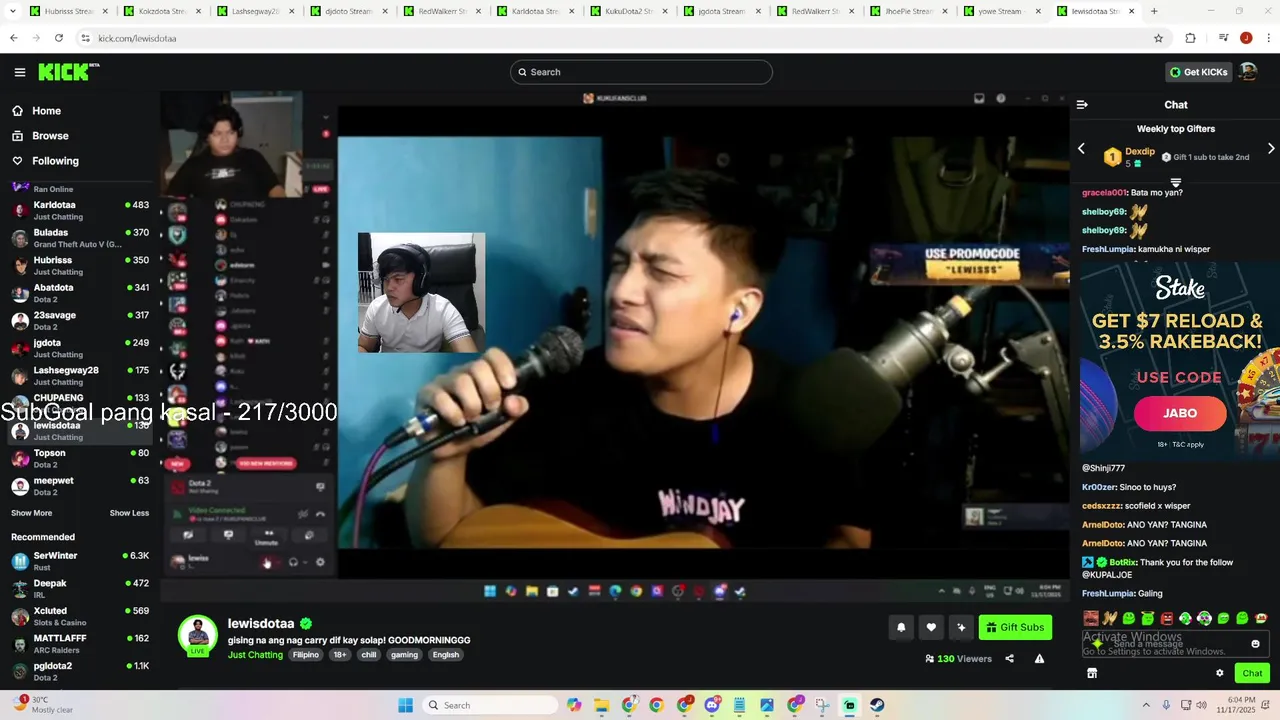Reload the page in Chrome
The width and height of the screenshot is (1280, 720).
(x=59, y=38)
